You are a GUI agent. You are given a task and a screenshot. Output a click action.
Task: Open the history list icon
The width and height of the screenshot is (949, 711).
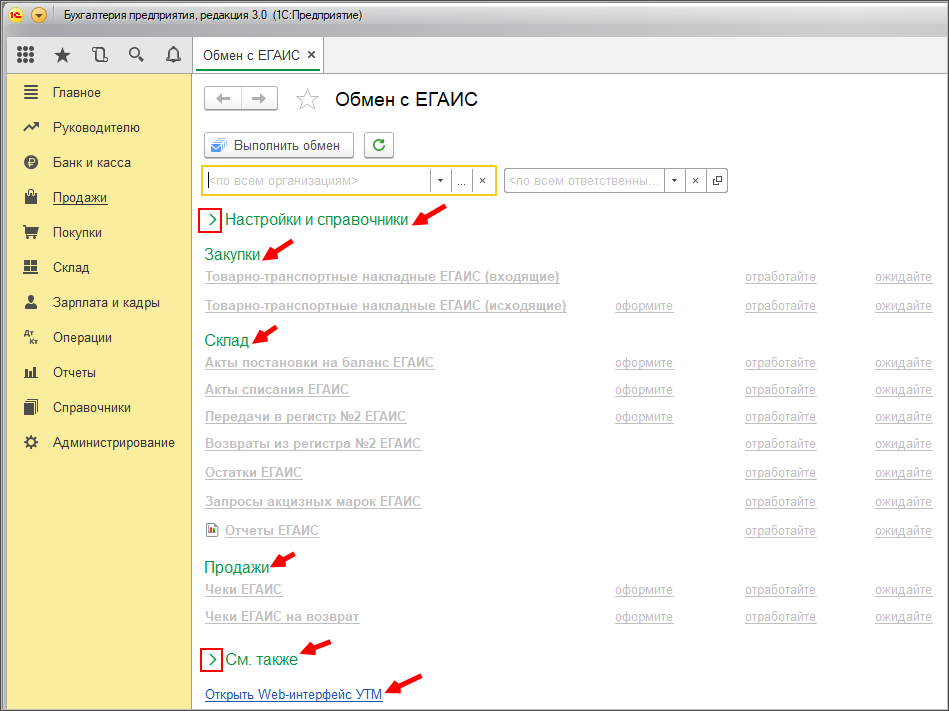pyautogui.click(x=99, y=55)
